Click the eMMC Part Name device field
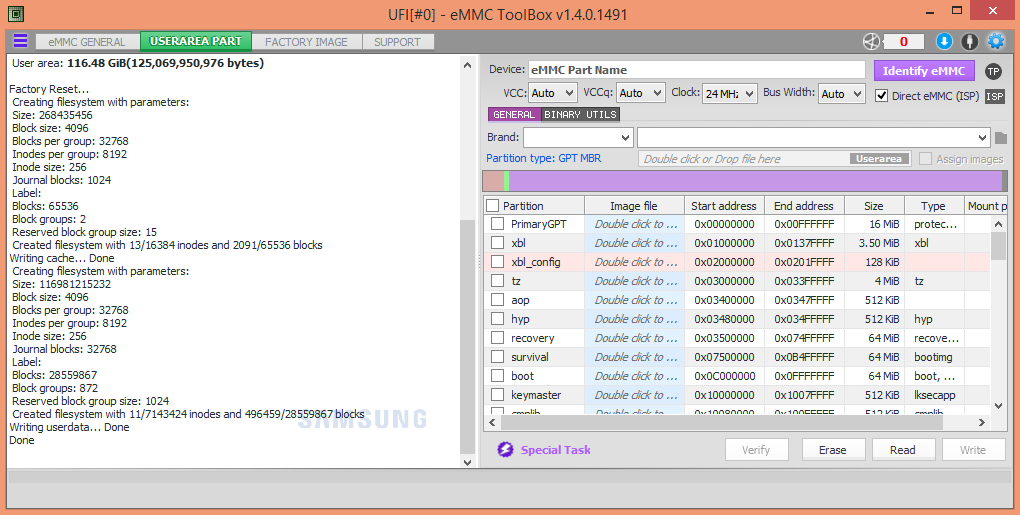This screenshot has height=515, width=1020. (696, 70)
